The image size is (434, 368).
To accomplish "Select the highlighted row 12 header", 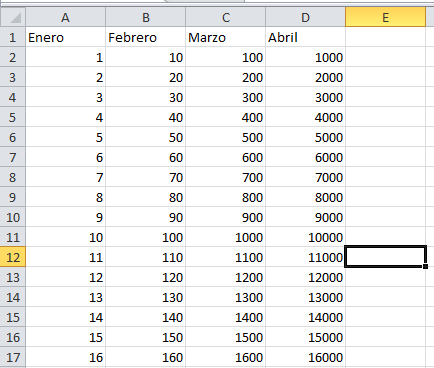I will click(x=13, y=257).
